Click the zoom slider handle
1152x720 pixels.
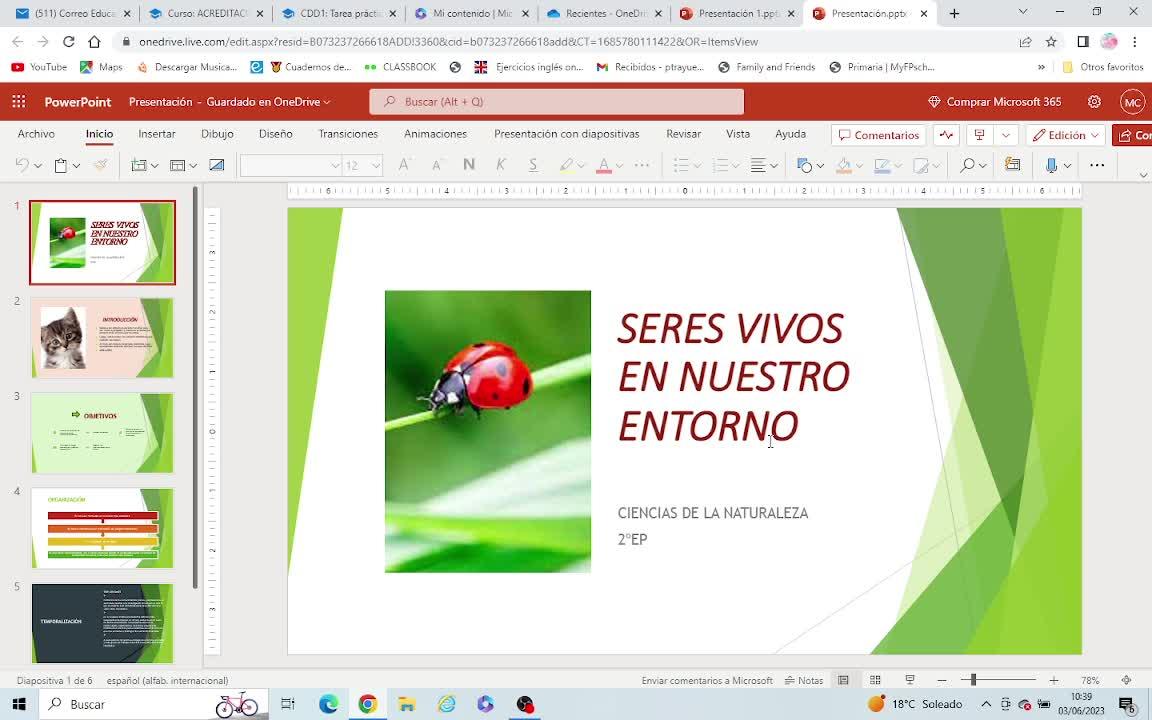(973, 680)
